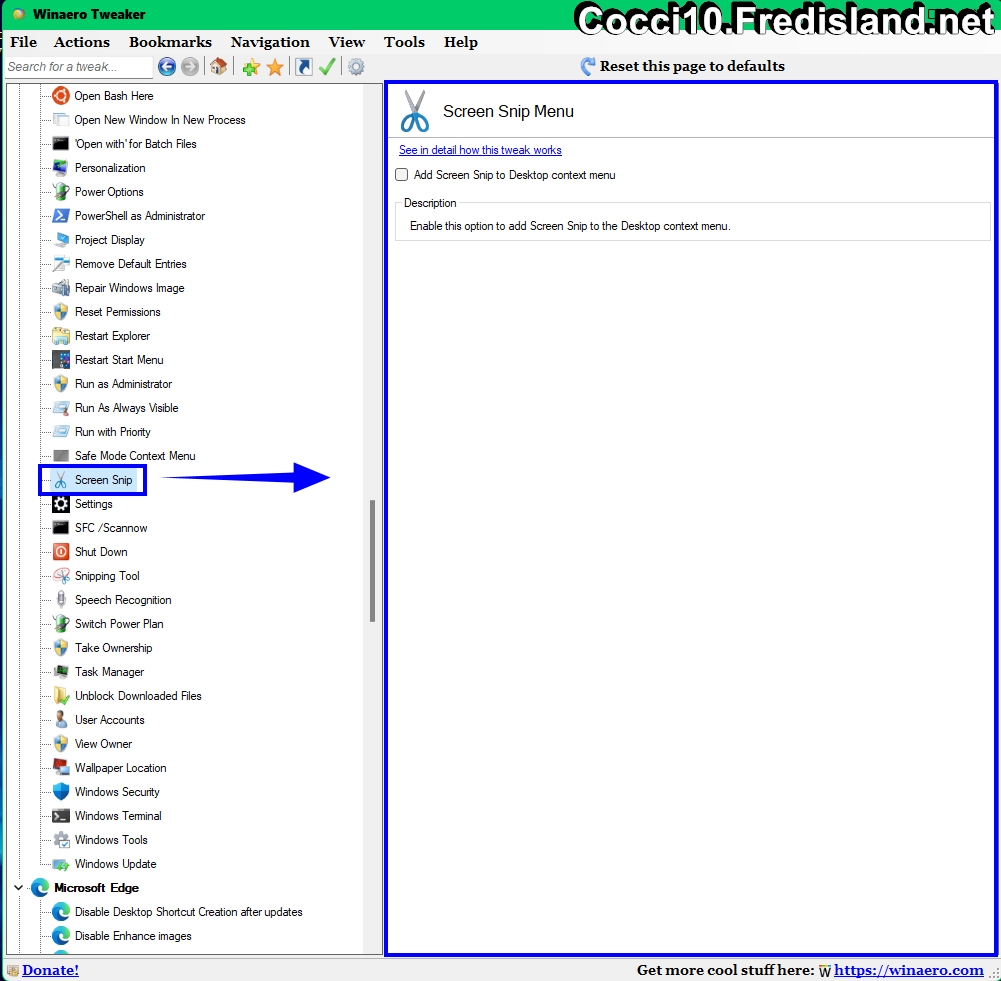
Task: Select Switch Power Plan item
Action: pos(119,624)
